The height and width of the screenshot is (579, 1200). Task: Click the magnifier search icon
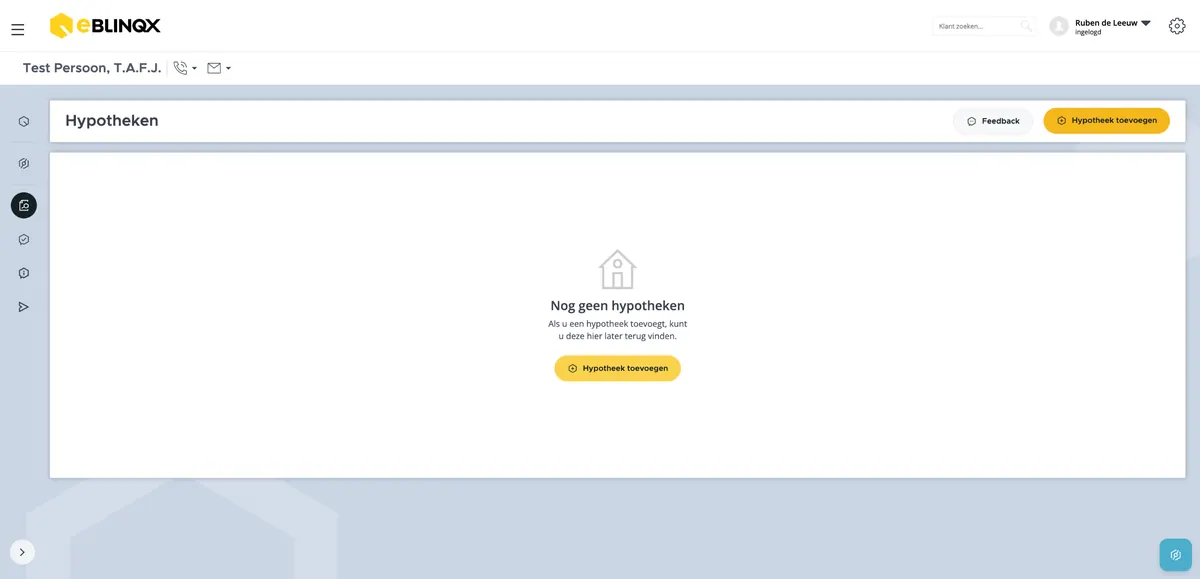[1026, 26]
